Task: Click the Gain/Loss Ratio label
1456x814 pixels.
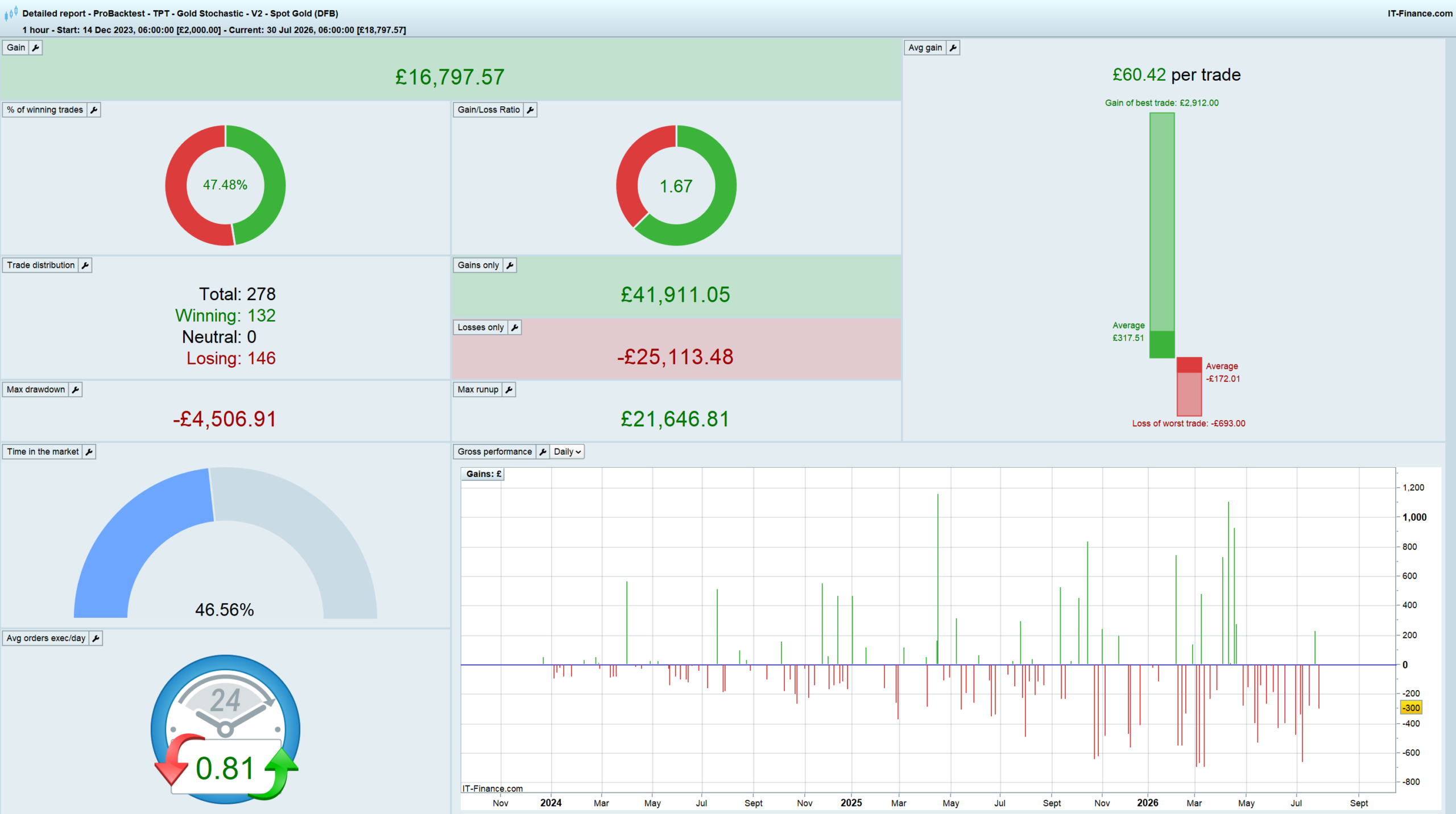Action: (x=489, y=110)
